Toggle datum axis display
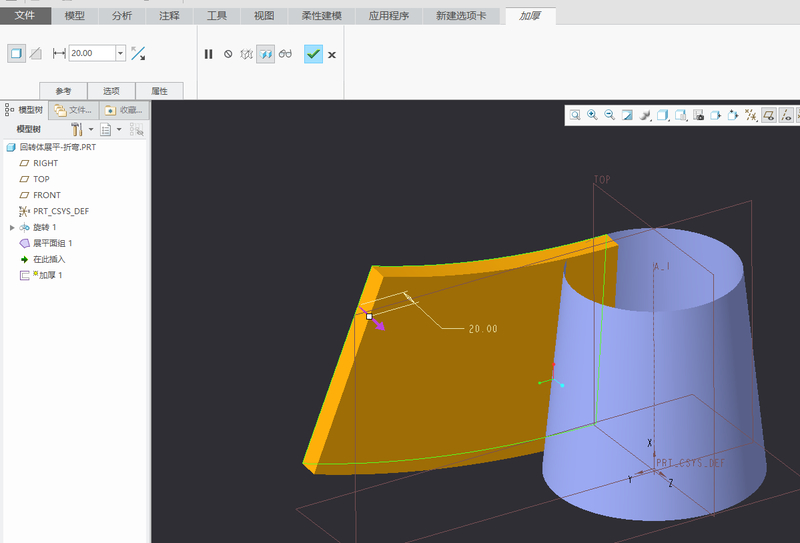Screen dimensions: 800x543 point(786,115)
